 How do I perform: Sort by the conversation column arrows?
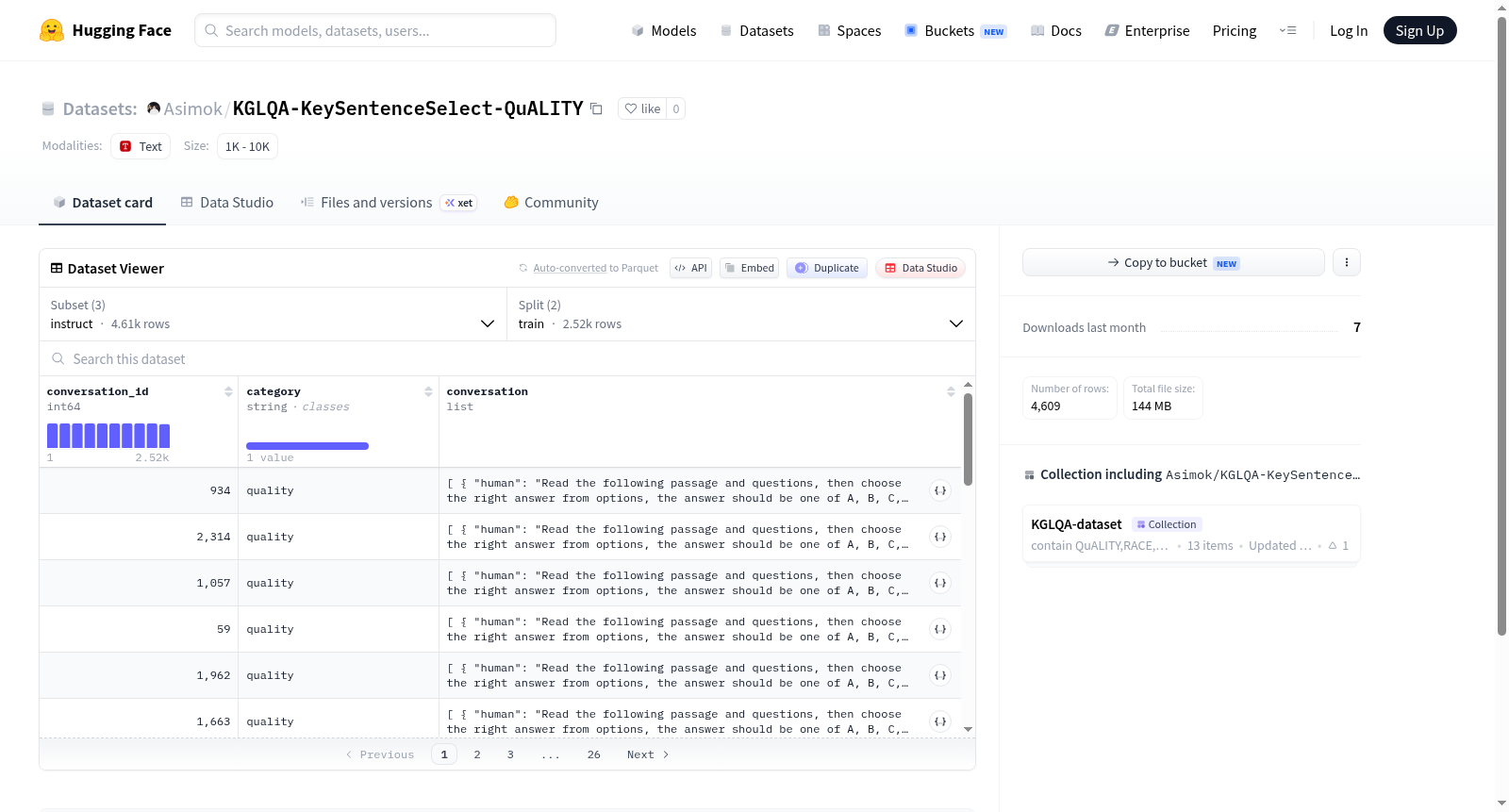point(951,391)
